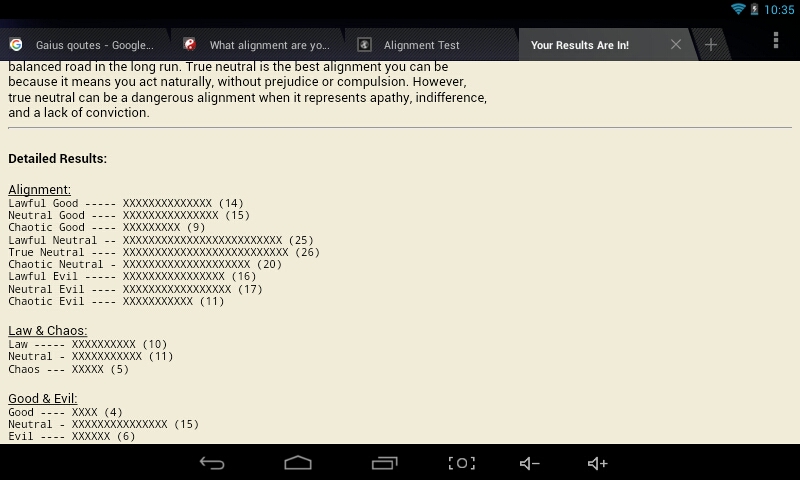Click the Law & Chaos: heading
This screenshot has width=800, height=480.
[x=47, y=330]
